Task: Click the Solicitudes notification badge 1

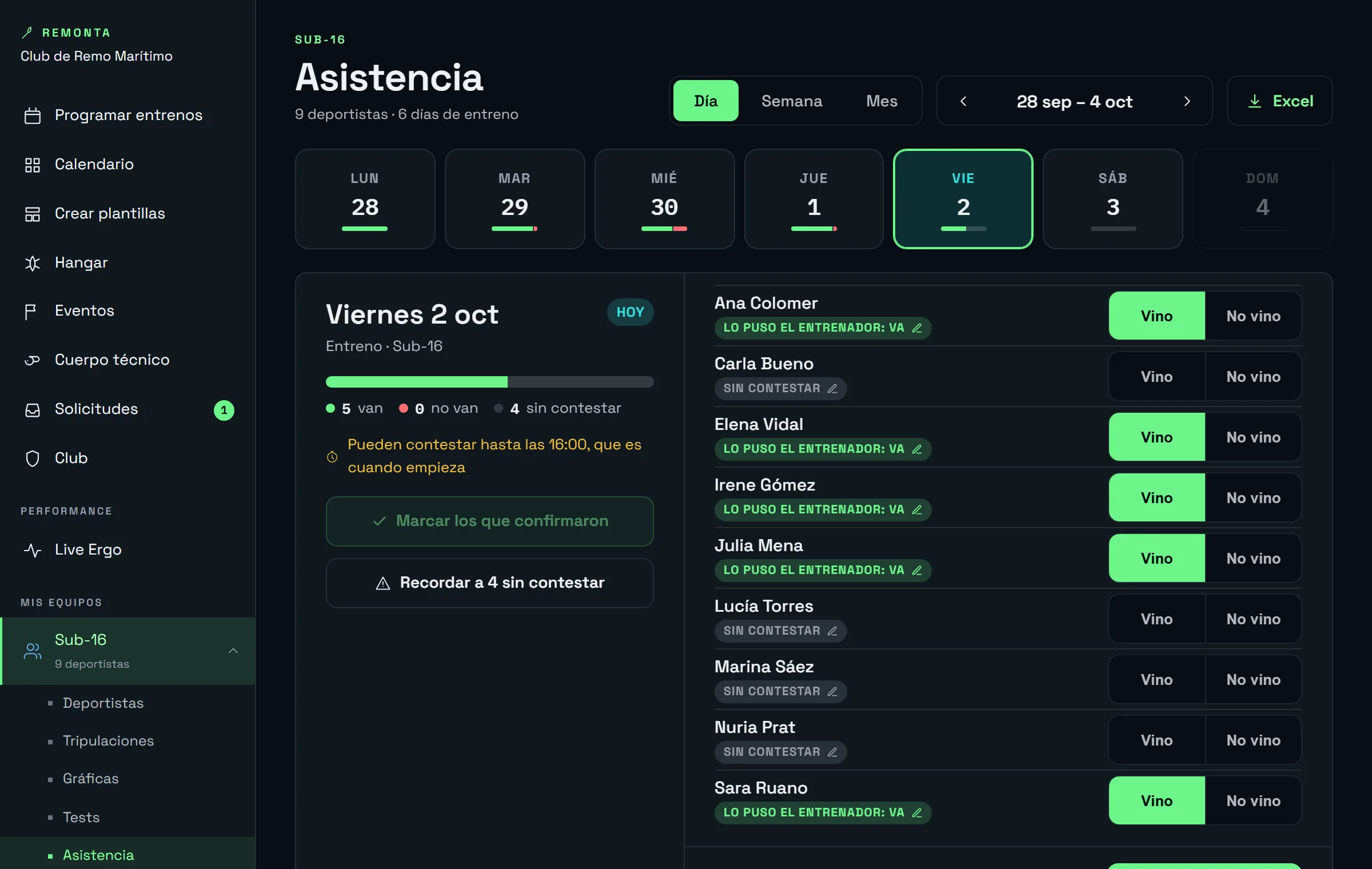Action: coord(224,410)
